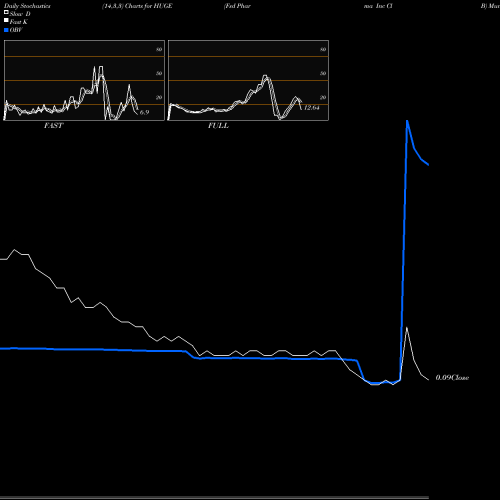Click the Fast K legend swatch
The height and width of the screenshot is (500, 500).
point(6,20)
